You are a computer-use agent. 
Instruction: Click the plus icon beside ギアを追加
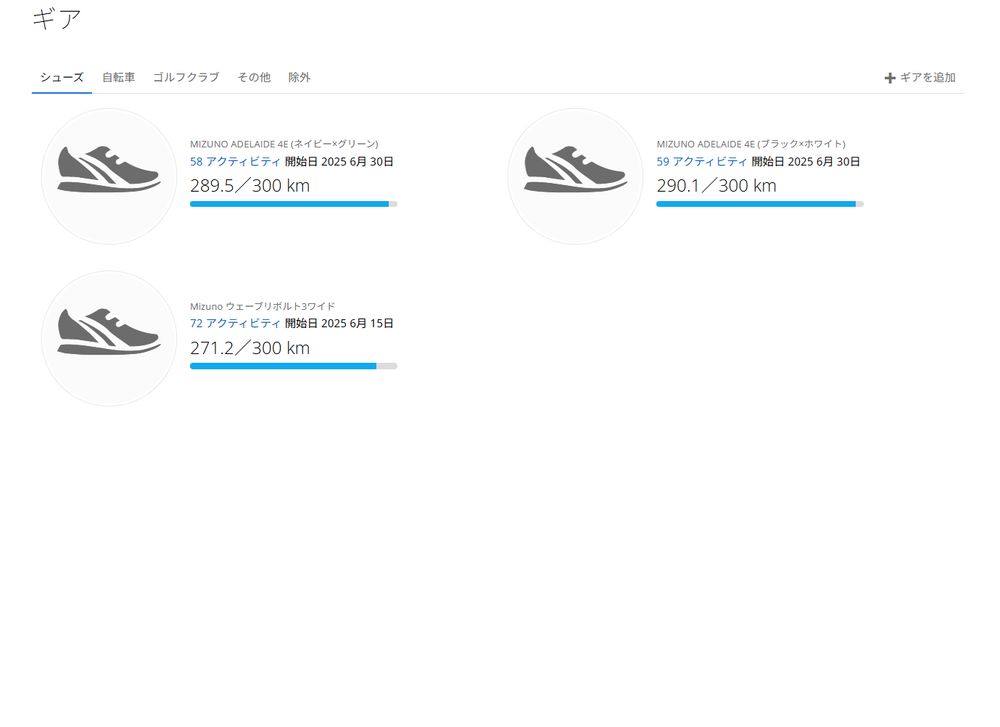[x=890, y=78]
